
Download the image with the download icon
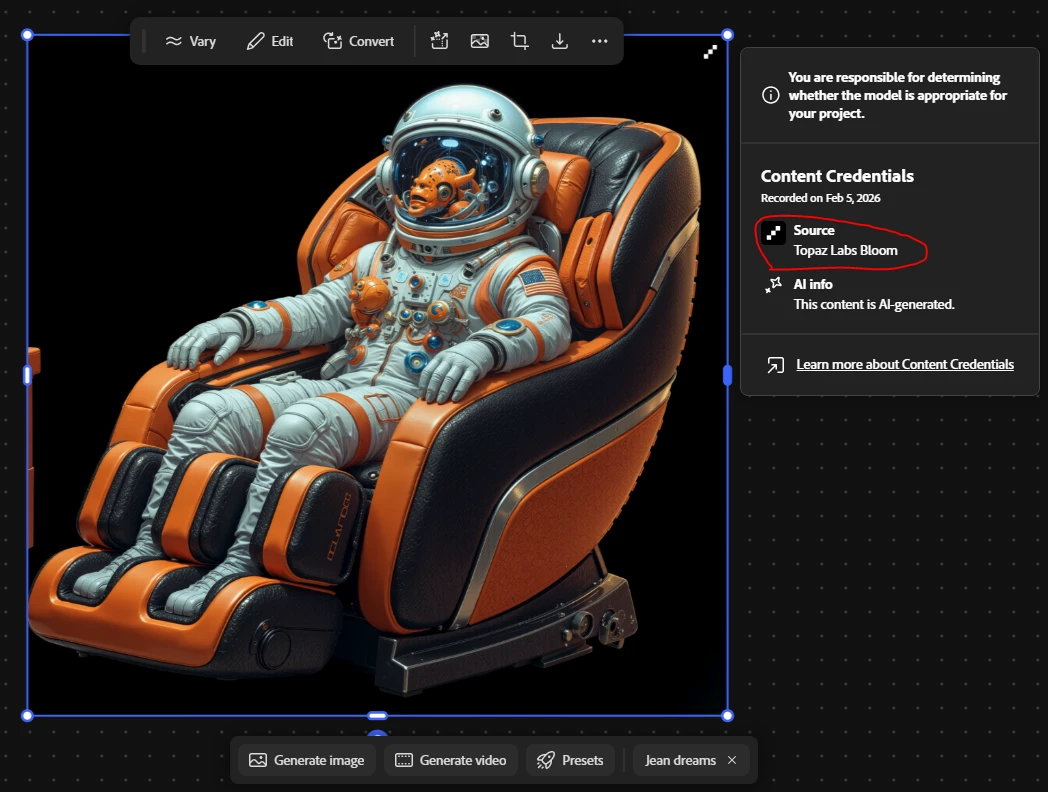click(559, 41)
